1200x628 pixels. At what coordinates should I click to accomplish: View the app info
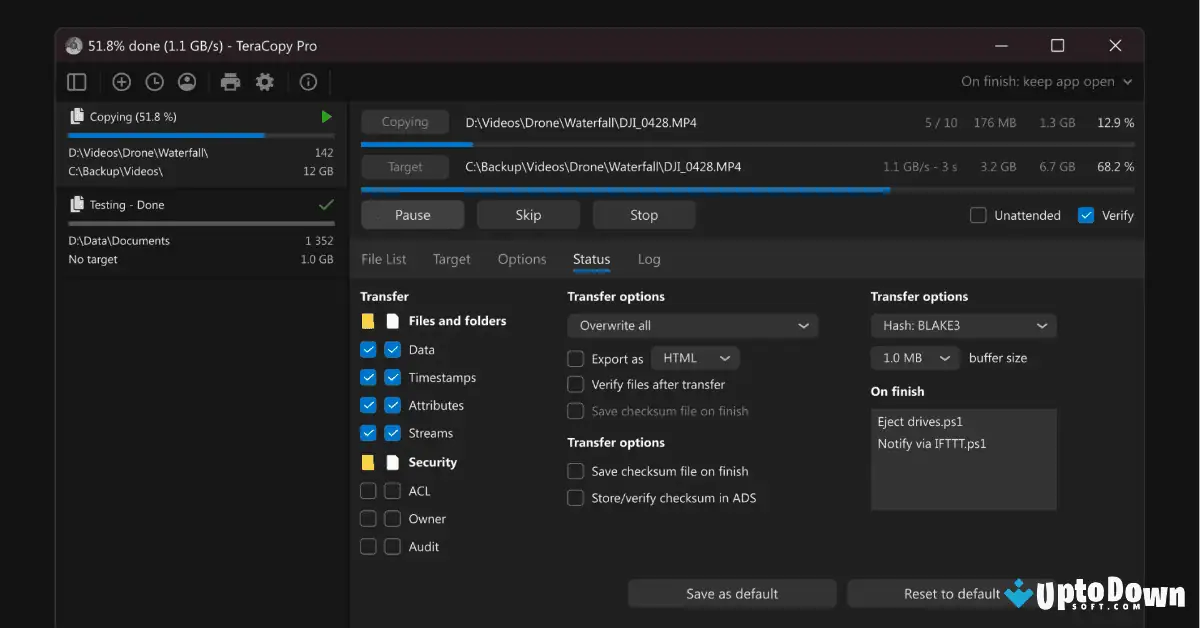[x=306, y=81]
